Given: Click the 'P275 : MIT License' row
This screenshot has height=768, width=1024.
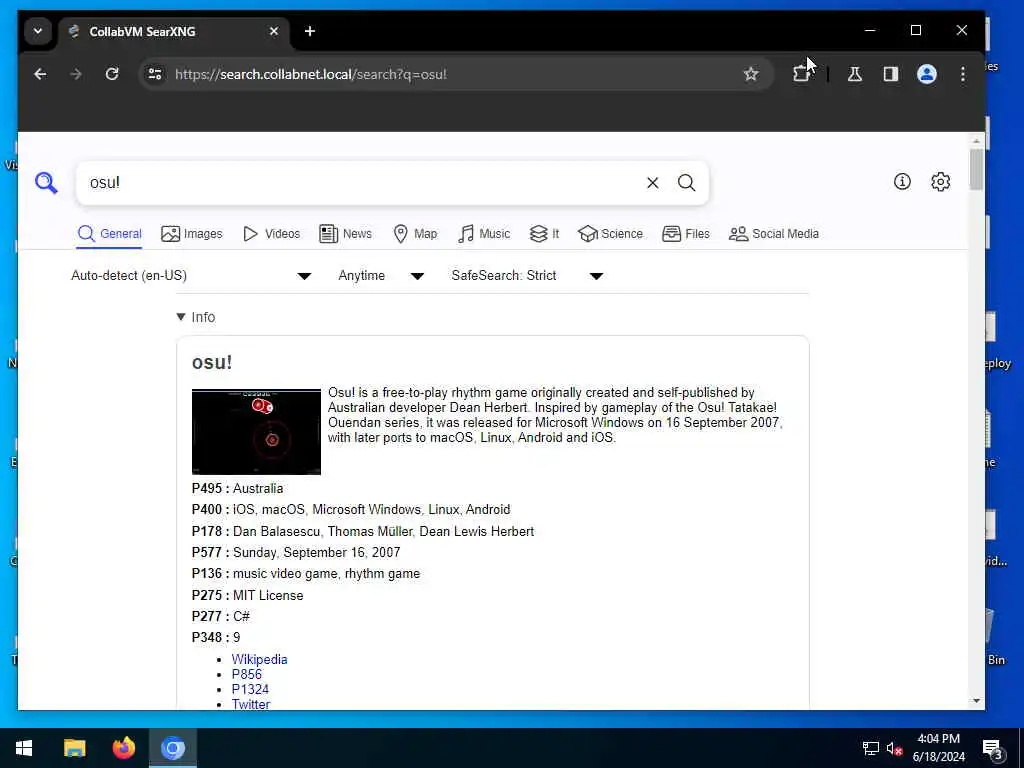Looking at the screenshot, I should point(248,596).
